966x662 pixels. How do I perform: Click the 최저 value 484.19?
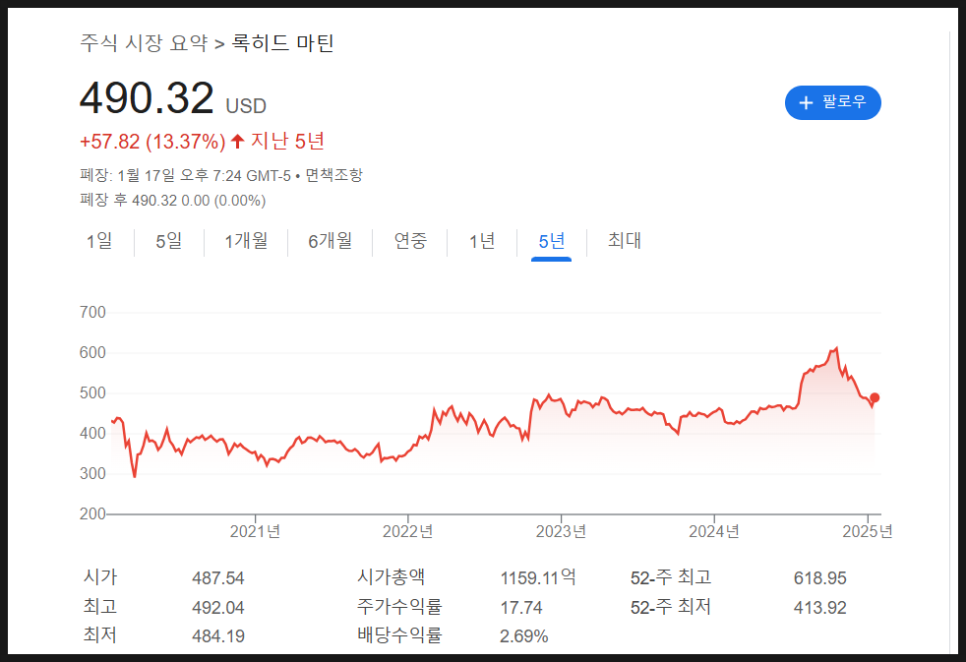[x=218, y=636]
